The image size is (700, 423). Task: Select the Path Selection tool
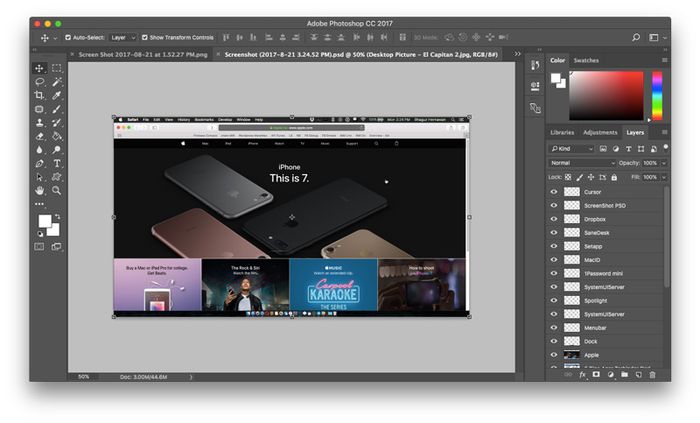click(x=39, y=177)
